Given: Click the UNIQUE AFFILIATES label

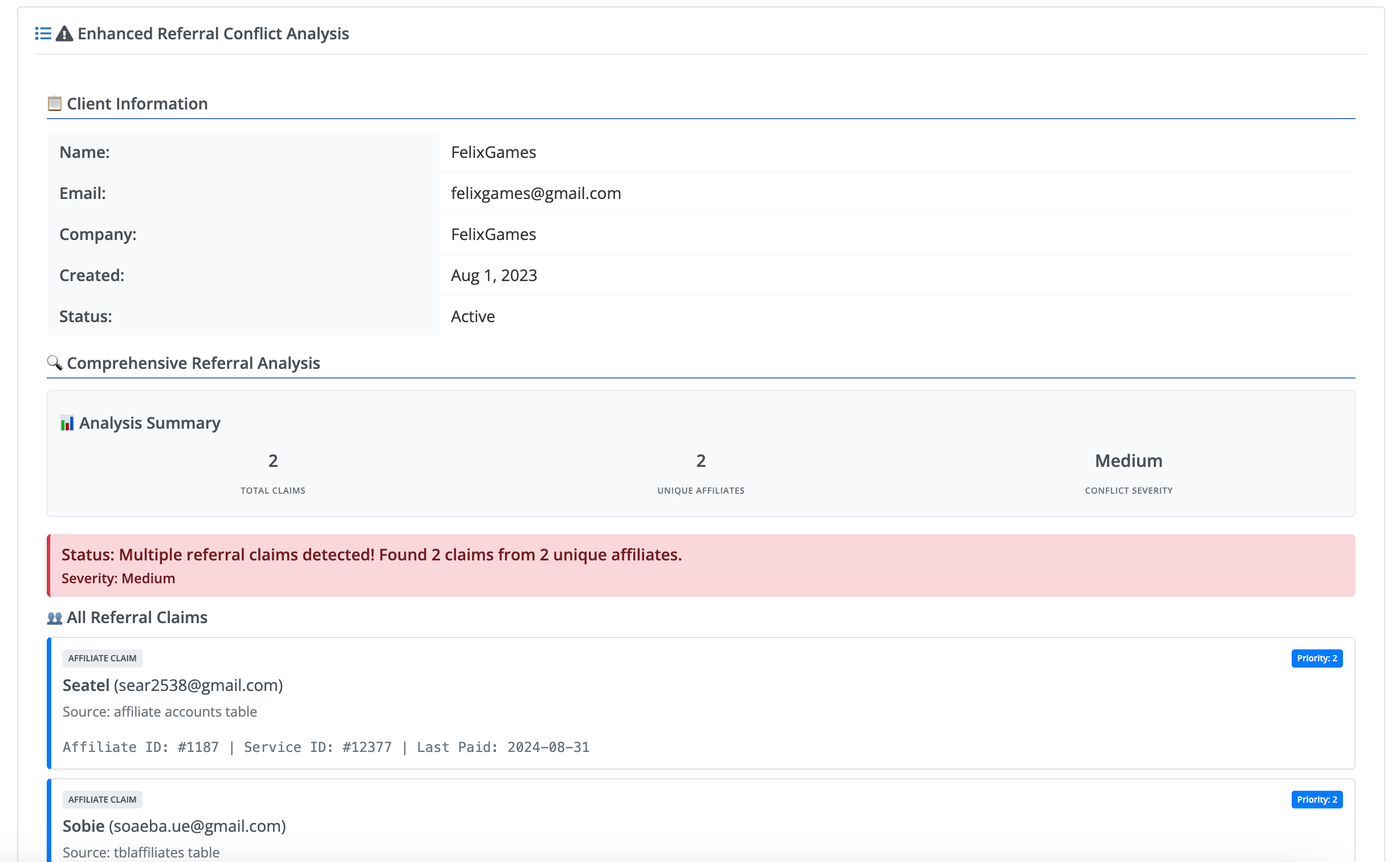Looking at the screenshot, I should pos(701,490).
